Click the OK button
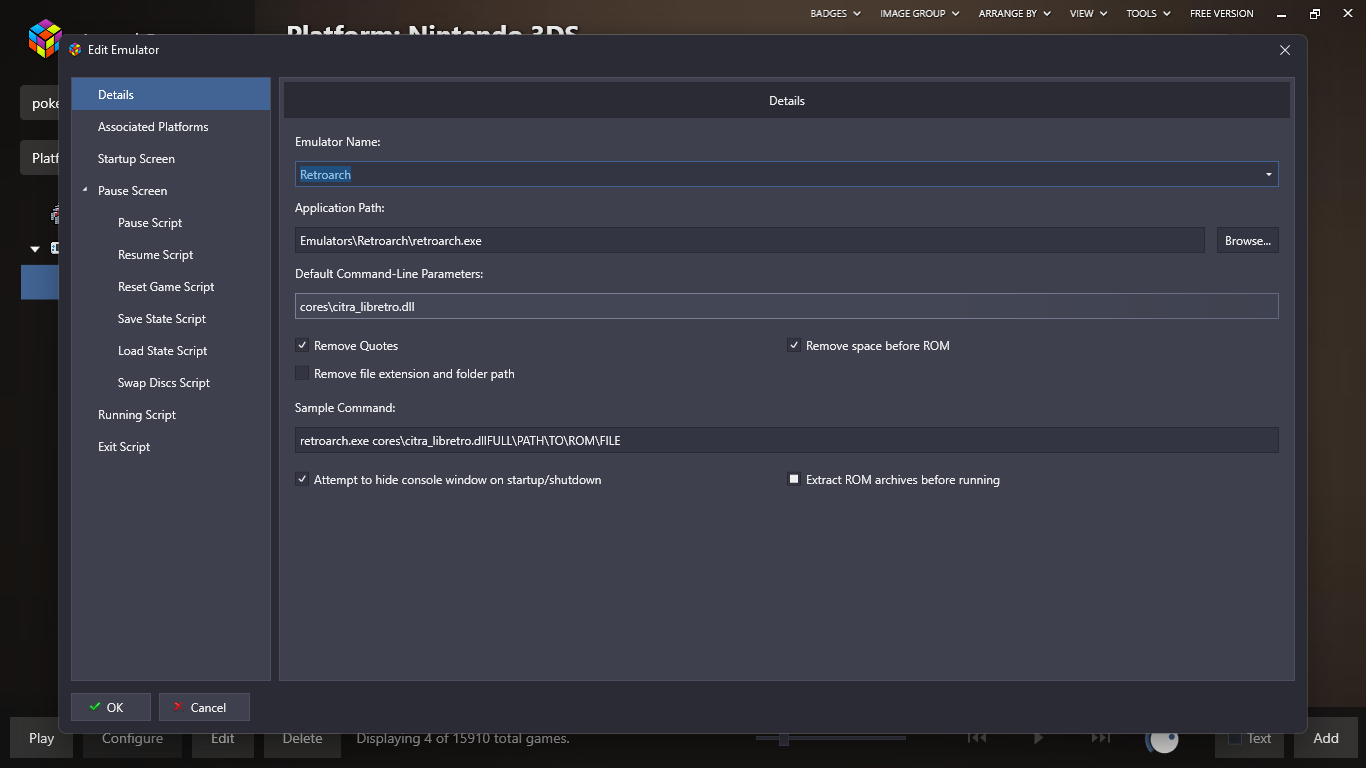1366x768 pixels. (111, 707)
